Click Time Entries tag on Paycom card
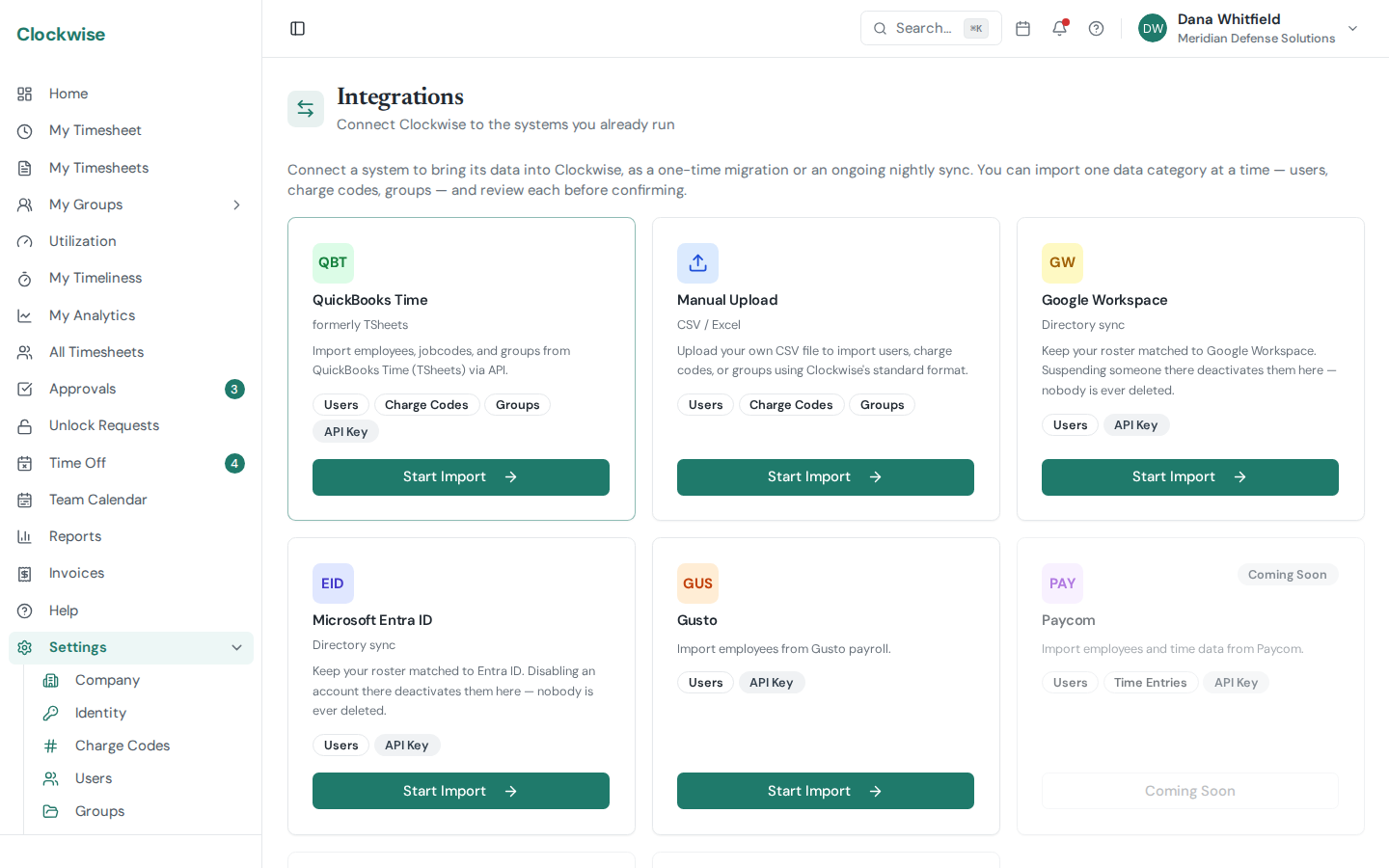 [1151, 683]
